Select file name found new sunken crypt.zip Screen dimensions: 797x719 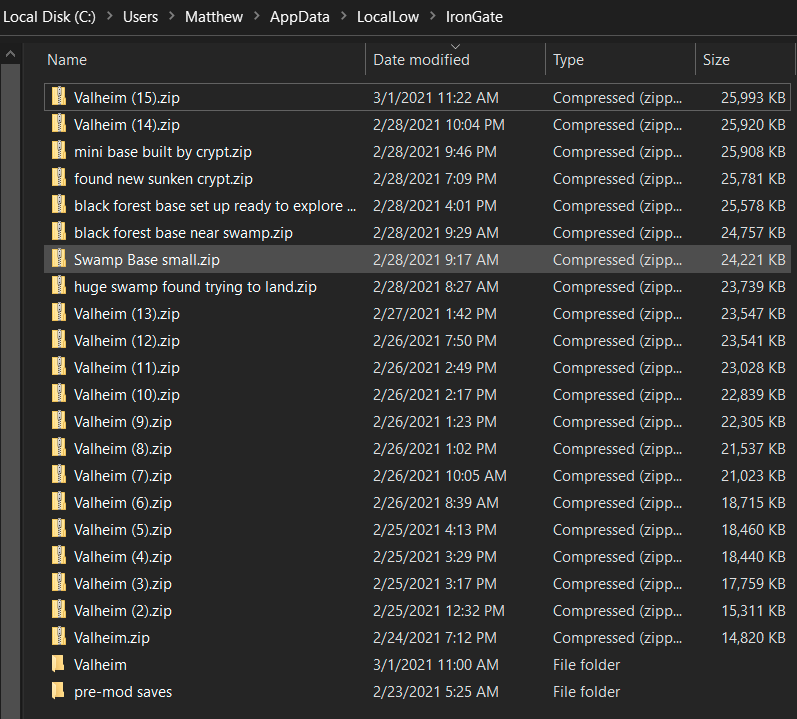pyautogui.click(x=163, y=178)
